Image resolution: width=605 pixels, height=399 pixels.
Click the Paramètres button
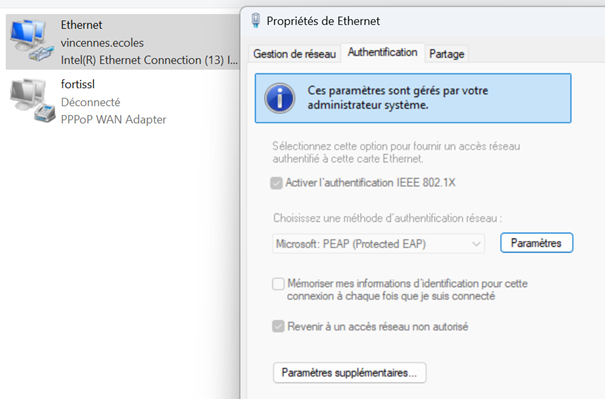536,243
